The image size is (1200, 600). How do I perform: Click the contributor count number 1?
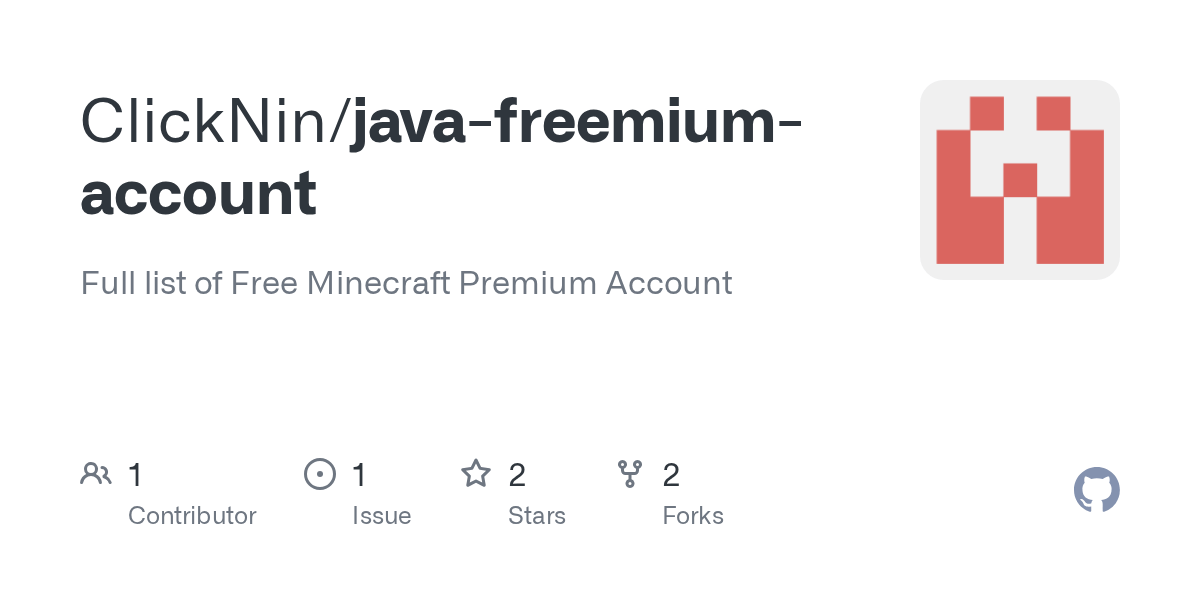[136, 475]
